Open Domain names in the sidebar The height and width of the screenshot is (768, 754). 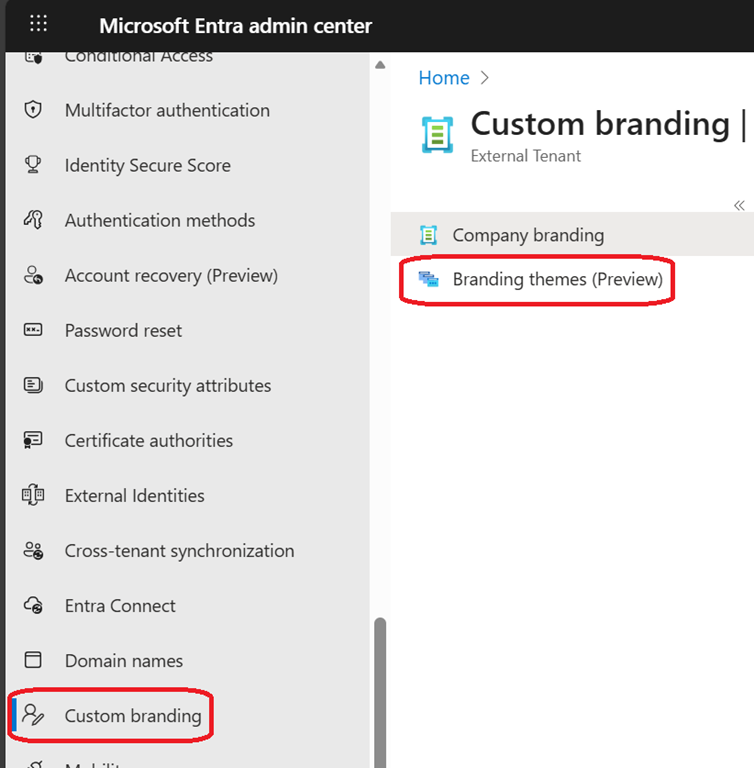coord(123,661)
